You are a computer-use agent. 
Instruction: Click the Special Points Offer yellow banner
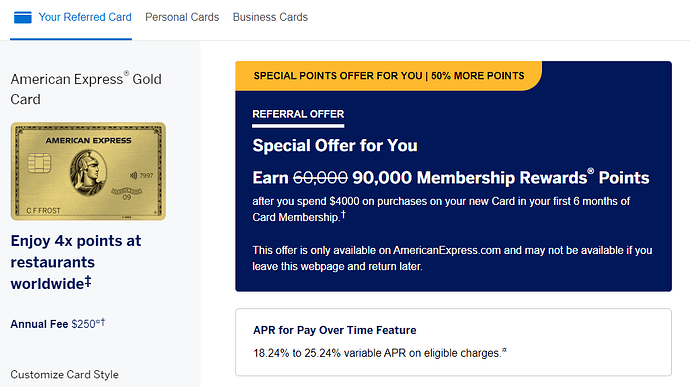coord(389,76)
